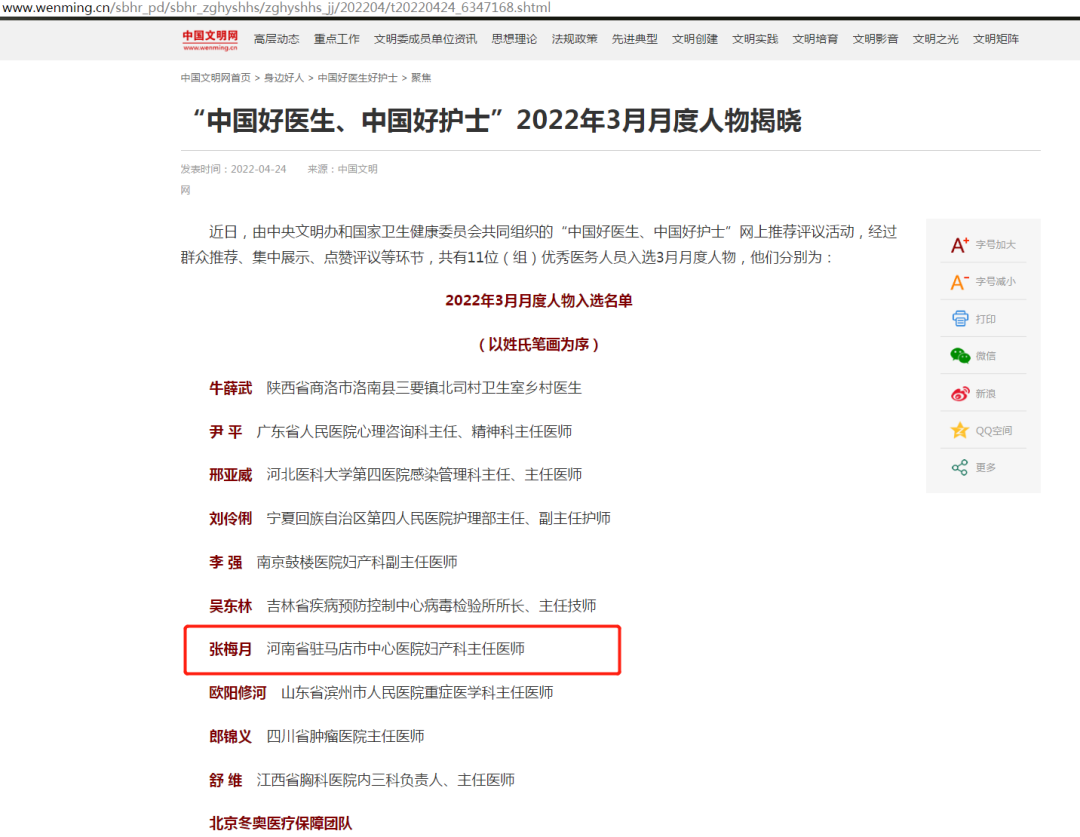The width and height of the screenshot is (1080, 837).
Task: Go to 先进典型 navigation item
Action: (635, 39)
